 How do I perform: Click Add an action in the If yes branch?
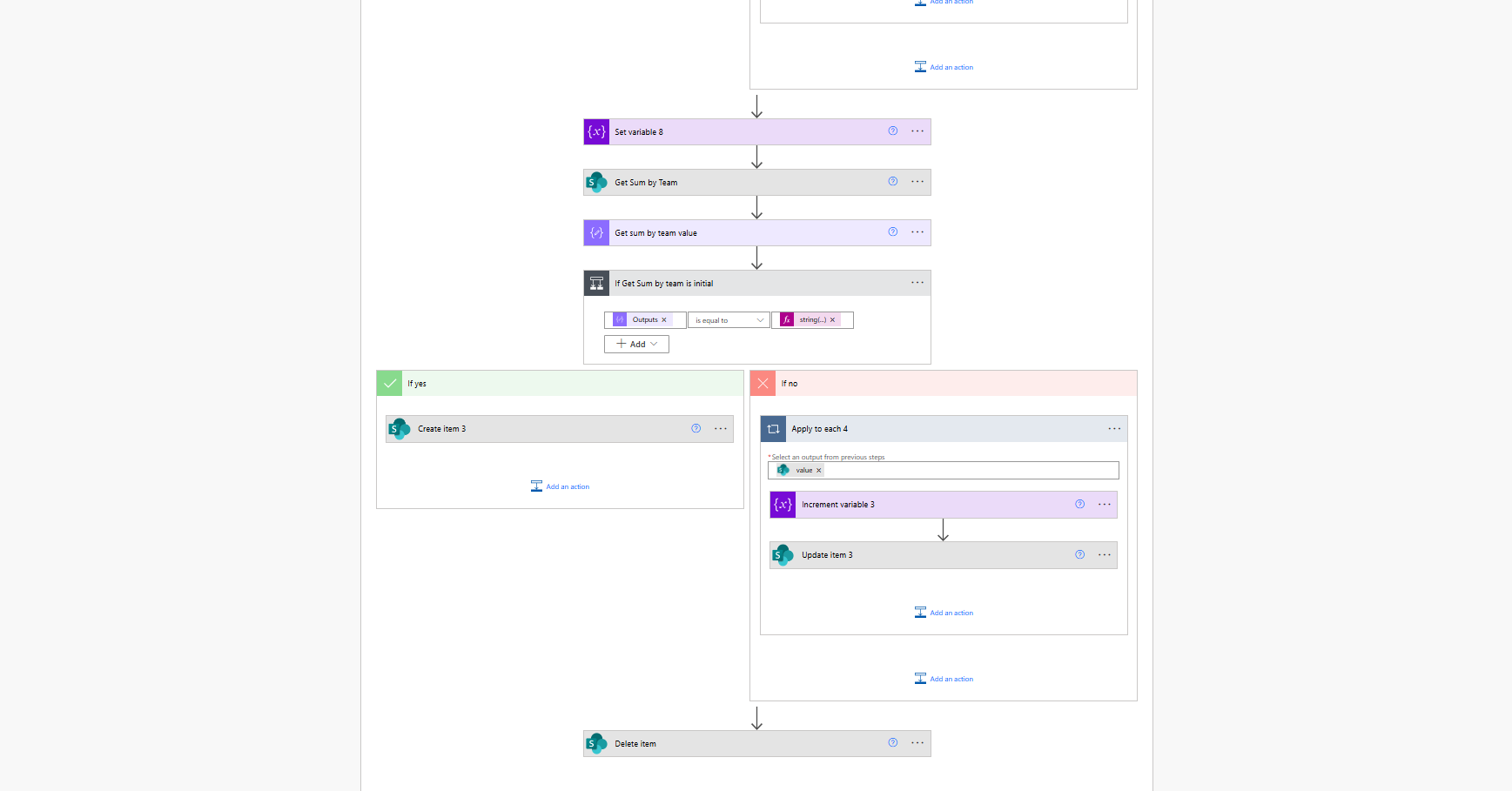[x=561, y=486]
